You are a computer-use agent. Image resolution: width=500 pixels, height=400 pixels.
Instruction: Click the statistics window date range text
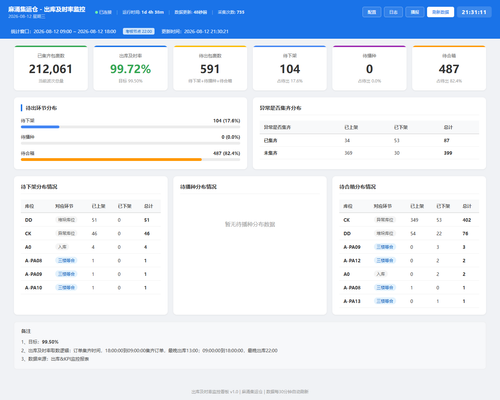[x=75, y=31]
